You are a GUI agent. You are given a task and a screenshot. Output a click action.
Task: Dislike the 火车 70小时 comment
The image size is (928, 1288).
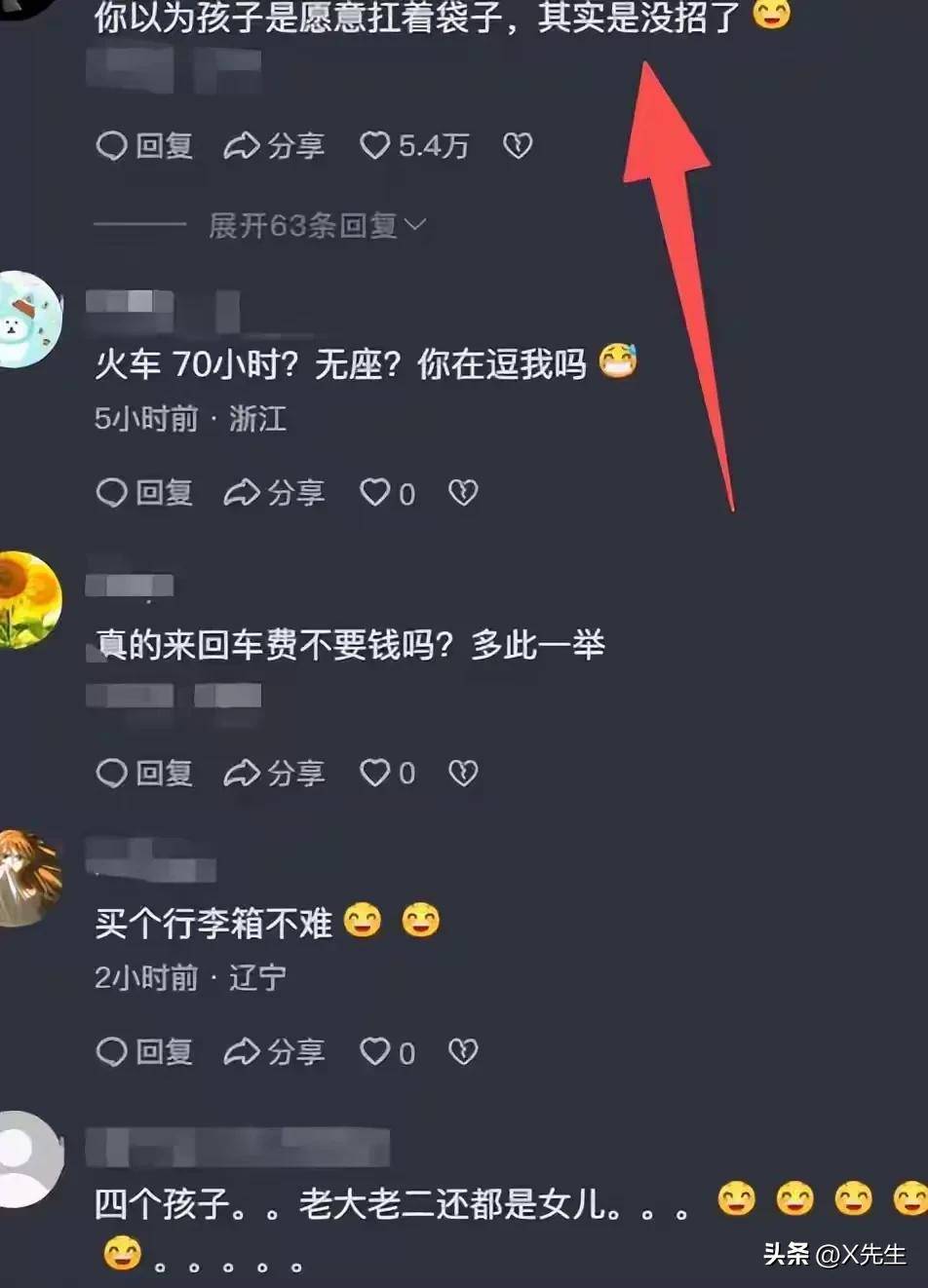[x=462, y=493]
